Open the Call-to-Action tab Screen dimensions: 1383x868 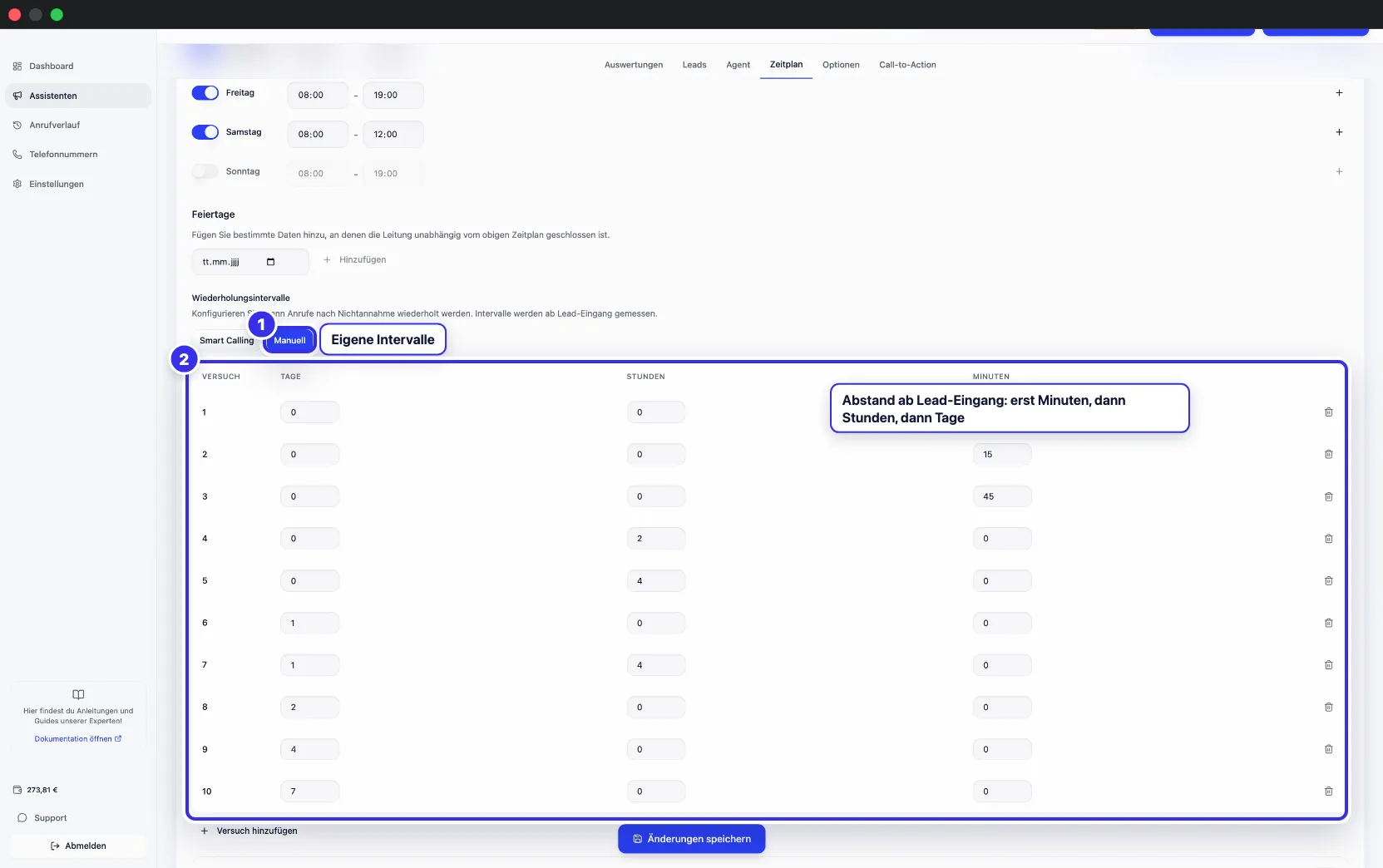pos(907,65)
